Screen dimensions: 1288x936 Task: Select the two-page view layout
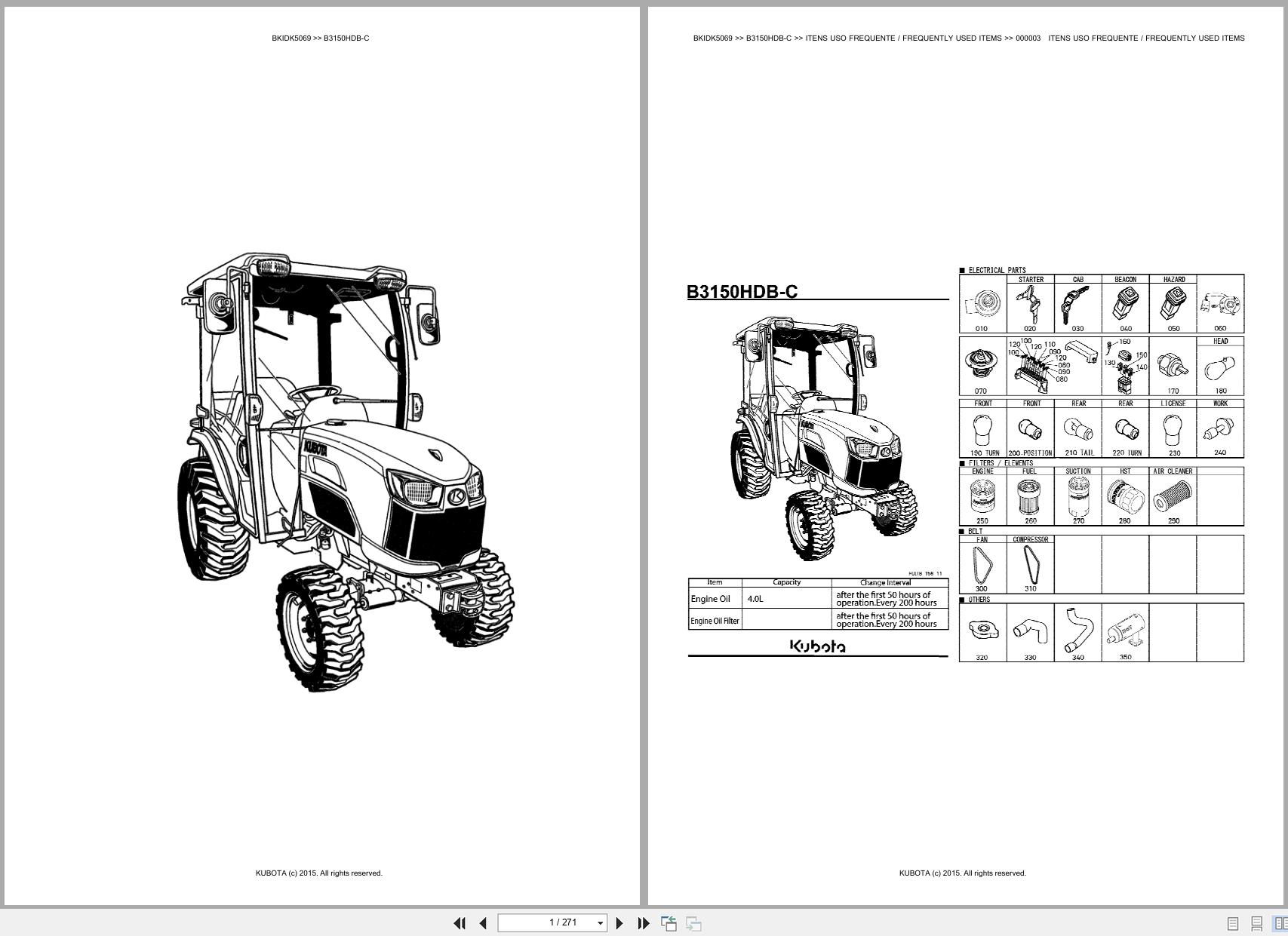(1280, 923)
